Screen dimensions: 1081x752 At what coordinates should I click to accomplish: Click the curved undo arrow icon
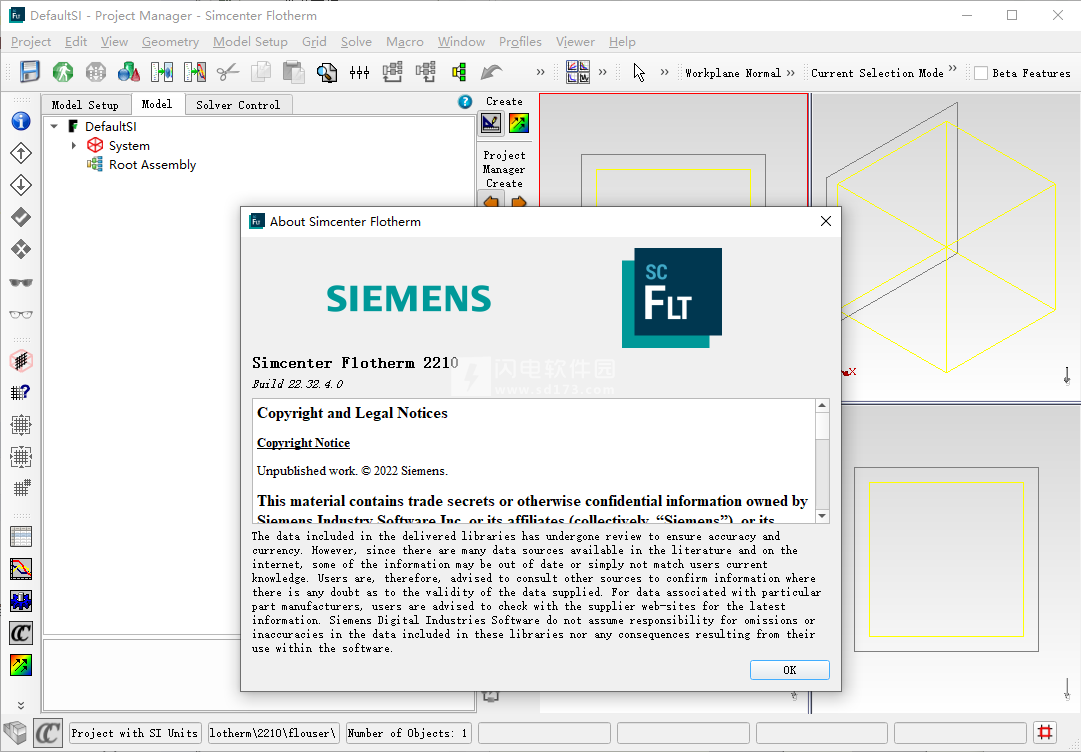pyautogui.click(x=492, y=72)
